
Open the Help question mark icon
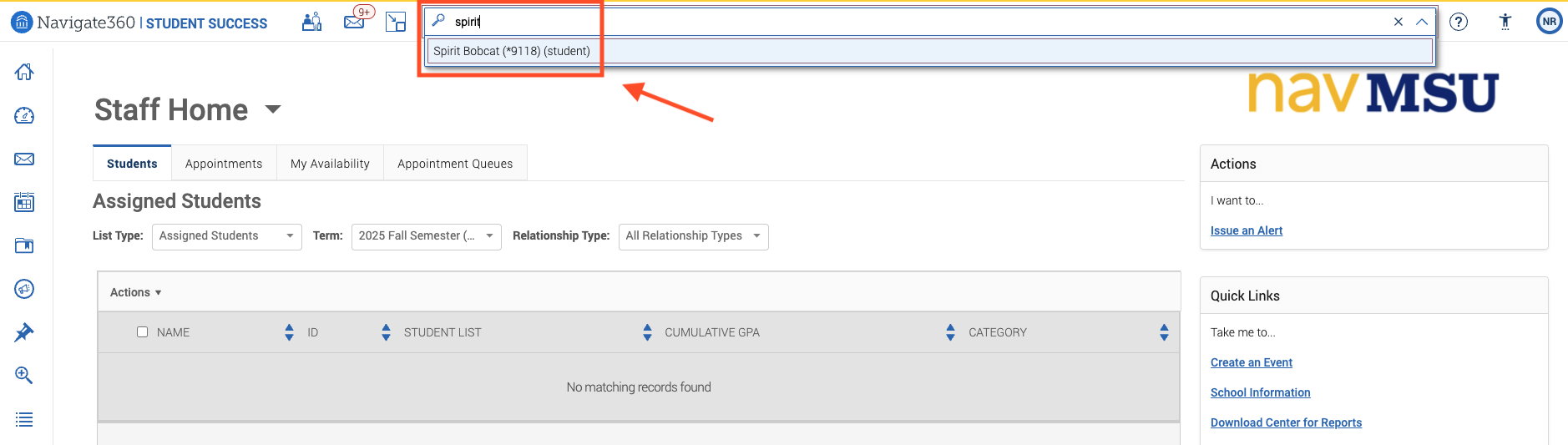pos(1459,22)
